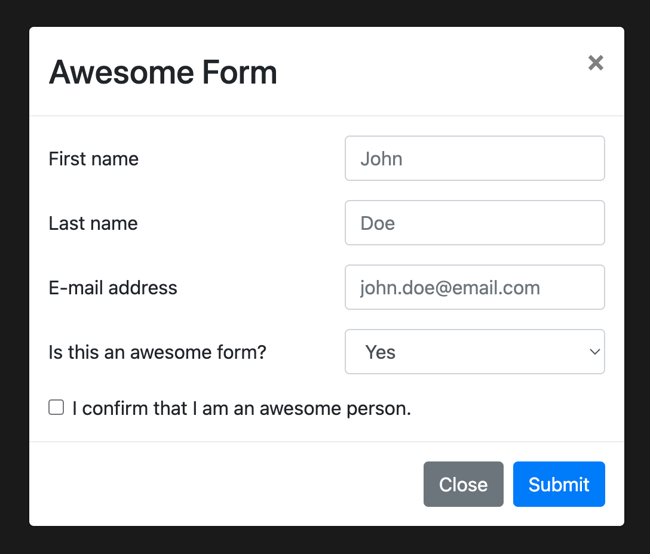Click the "Doe" placeholder text
Viewport: 650px width, 554px height.
point(377,223)
